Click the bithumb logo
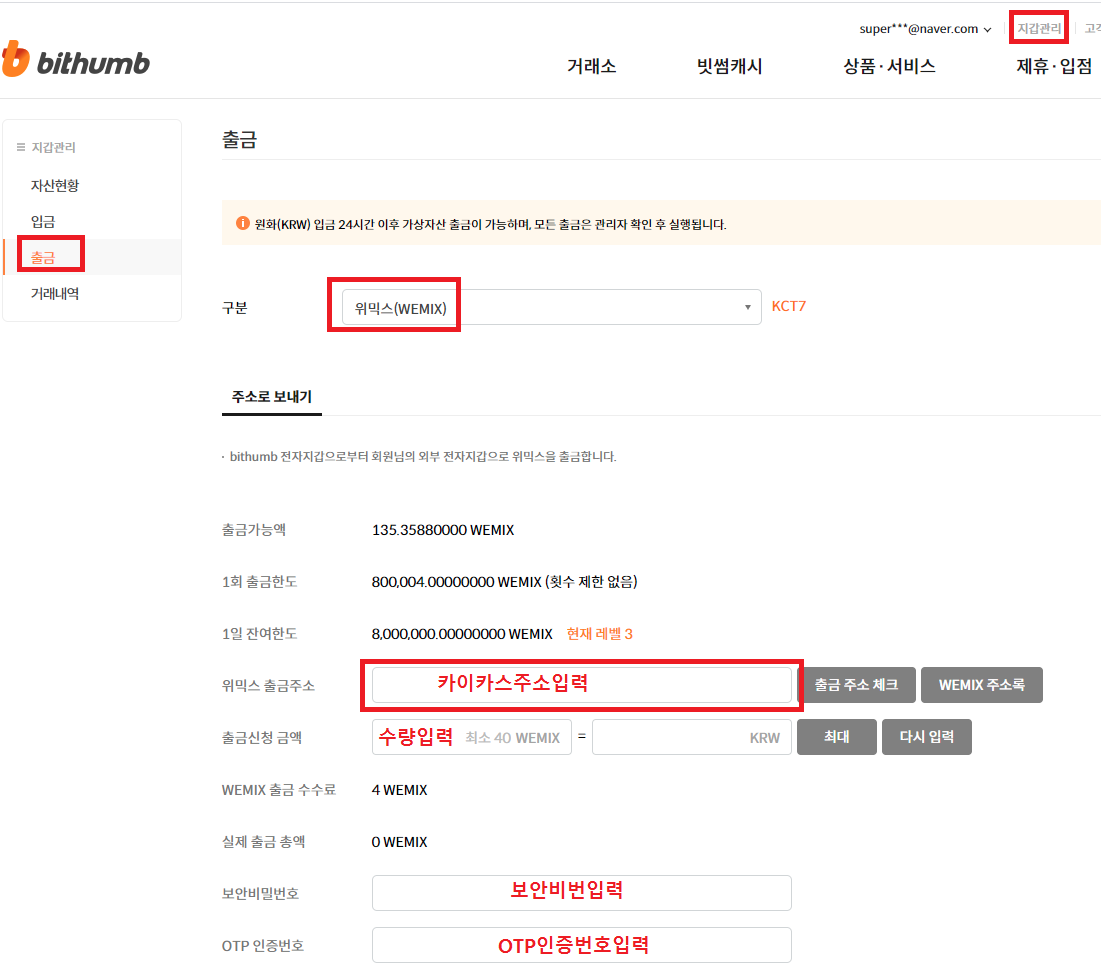 pos(76,60)
